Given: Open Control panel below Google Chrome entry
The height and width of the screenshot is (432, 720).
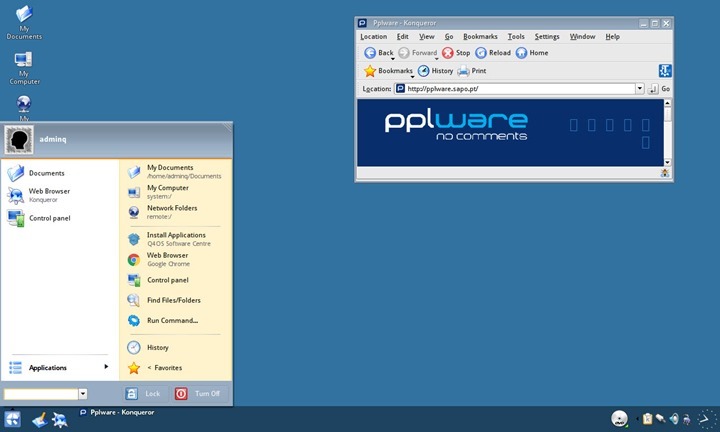Looking at the screenshot, I should click(175, 280).
